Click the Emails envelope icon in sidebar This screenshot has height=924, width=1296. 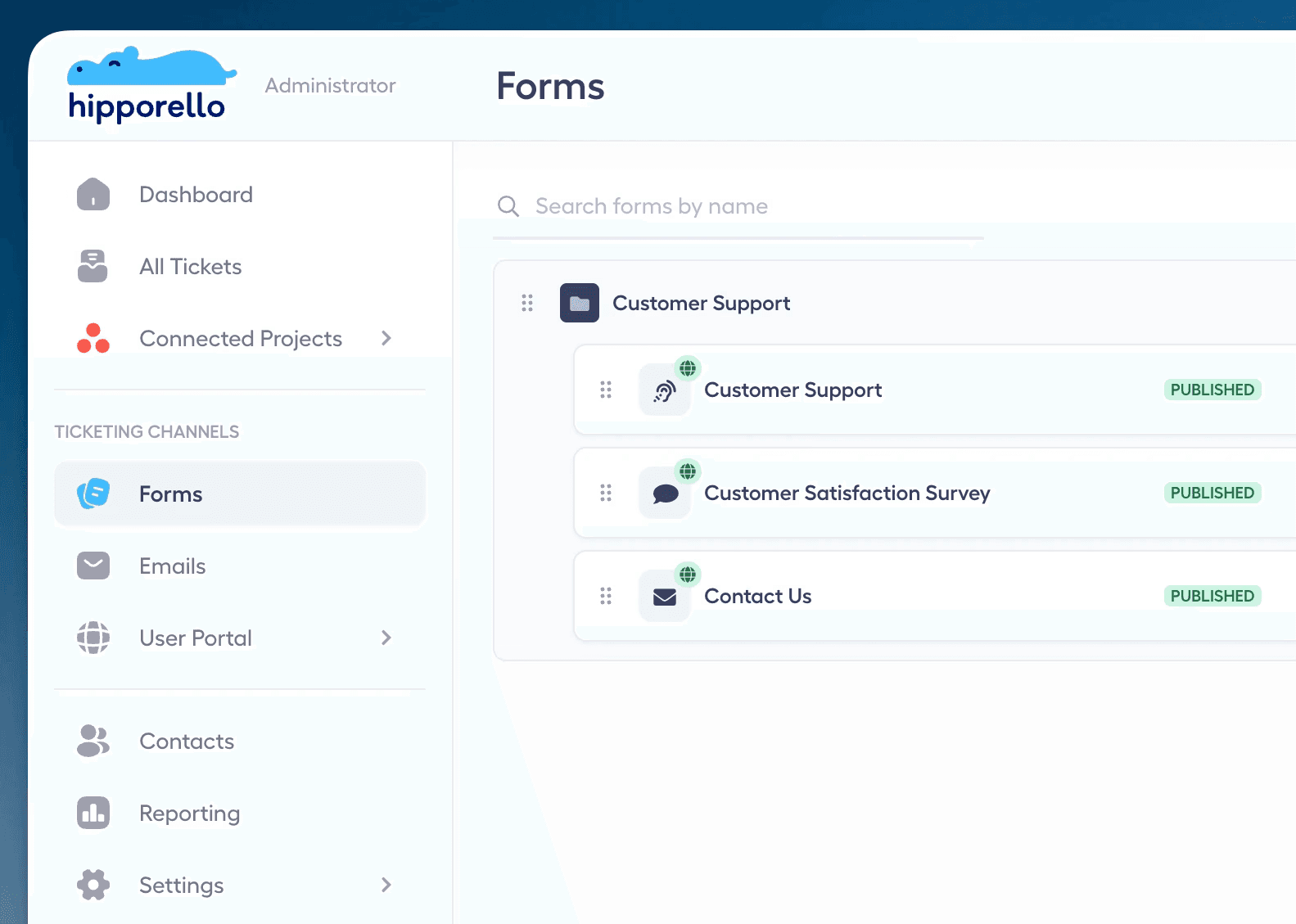click(93, 566)
